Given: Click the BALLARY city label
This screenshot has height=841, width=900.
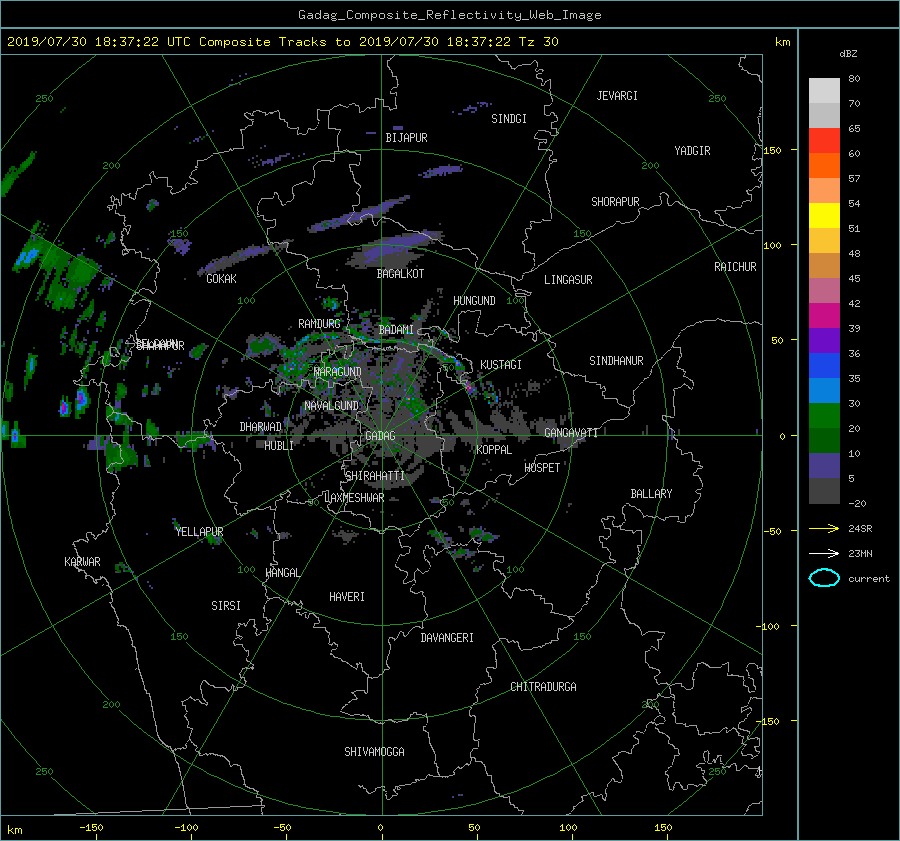Looking at the screenshot, I should (651, 494).
